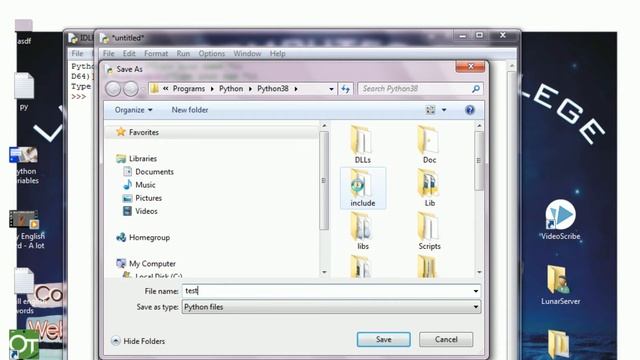Expand the arrow after Programs in the path

(x=212, y=89)
